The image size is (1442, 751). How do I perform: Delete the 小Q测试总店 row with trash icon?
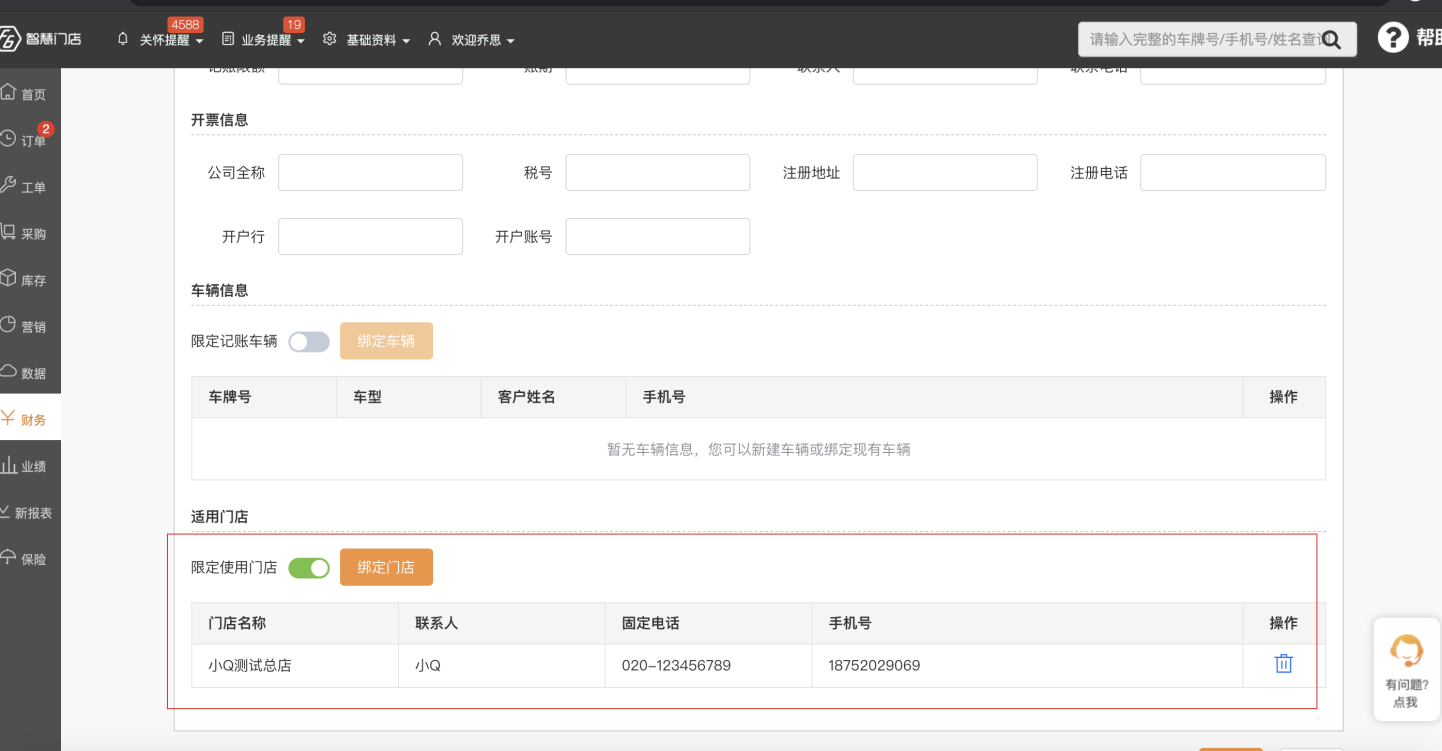coord(1283,664)
